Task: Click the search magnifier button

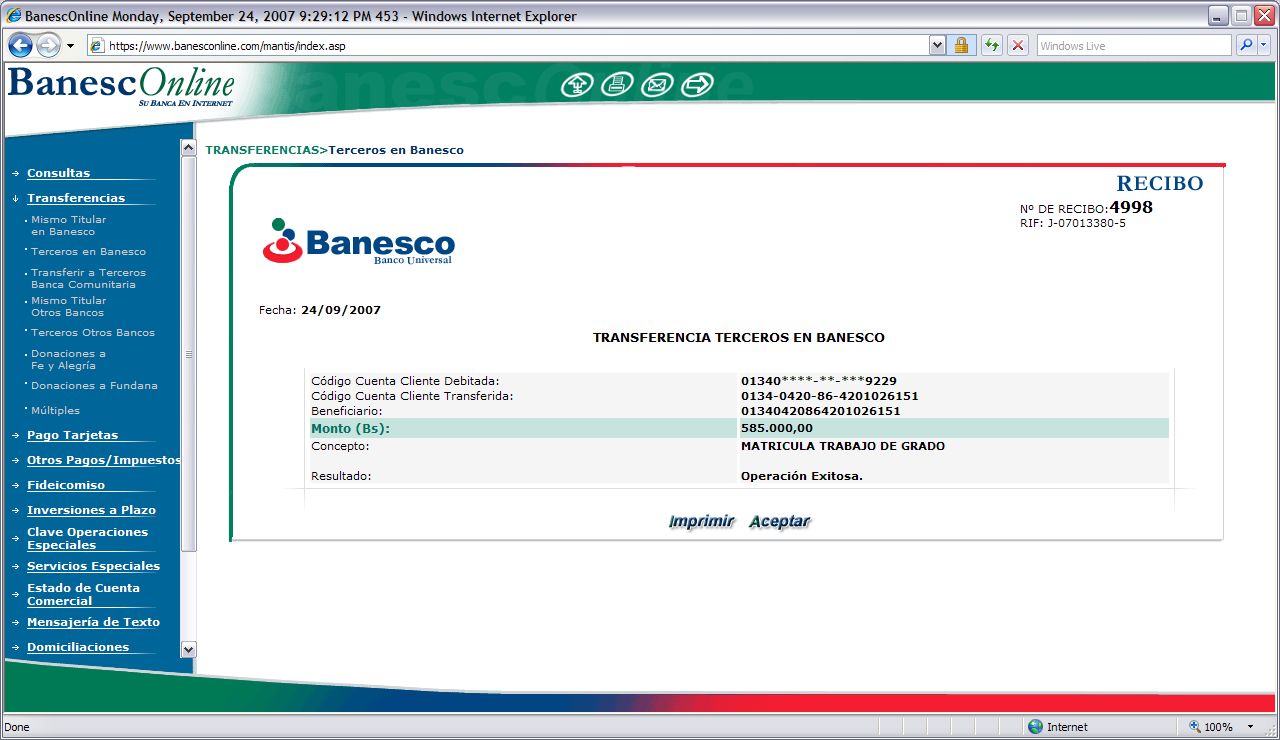Action: click(1246, 46)
